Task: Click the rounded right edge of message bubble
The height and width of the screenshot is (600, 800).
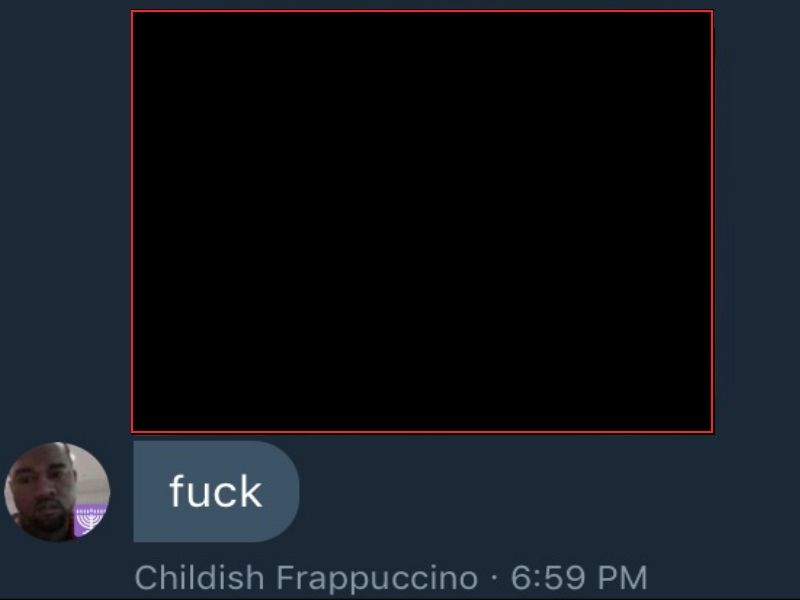Action: coord(286,491)
